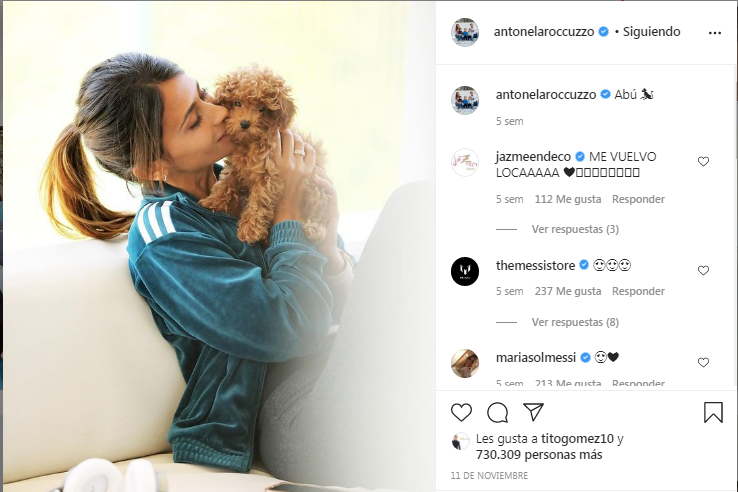The height and width of the screenshot is (492, 738).
Task: Like the mariasolmessi comment
Action: (x=703, y=363)
